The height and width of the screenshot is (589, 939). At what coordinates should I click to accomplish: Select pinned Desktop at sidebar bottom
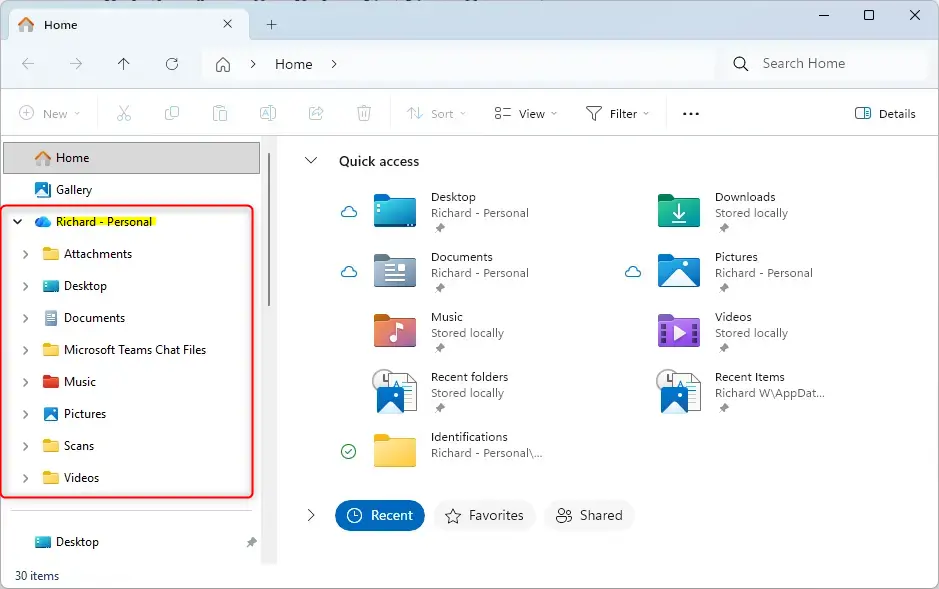pyautogui.click(x=77, y=542)
